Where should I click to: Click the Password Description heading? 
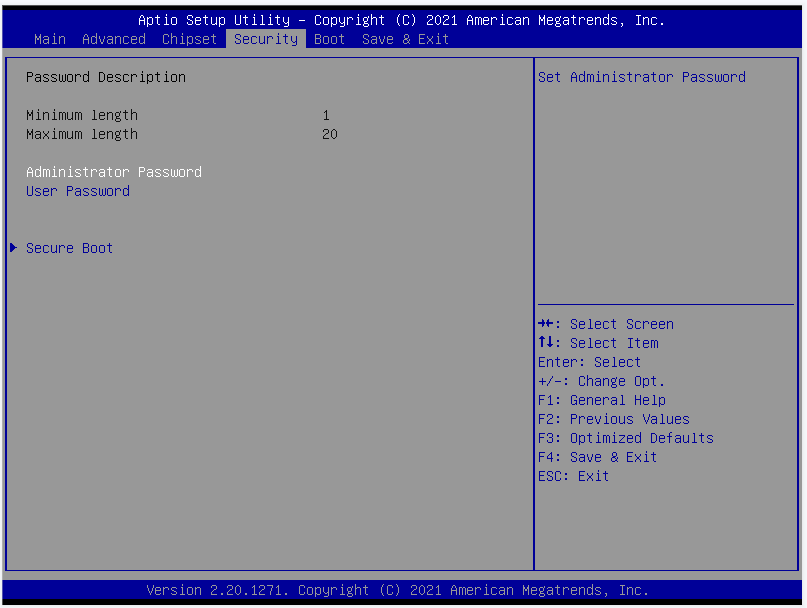tap(105, 77)
